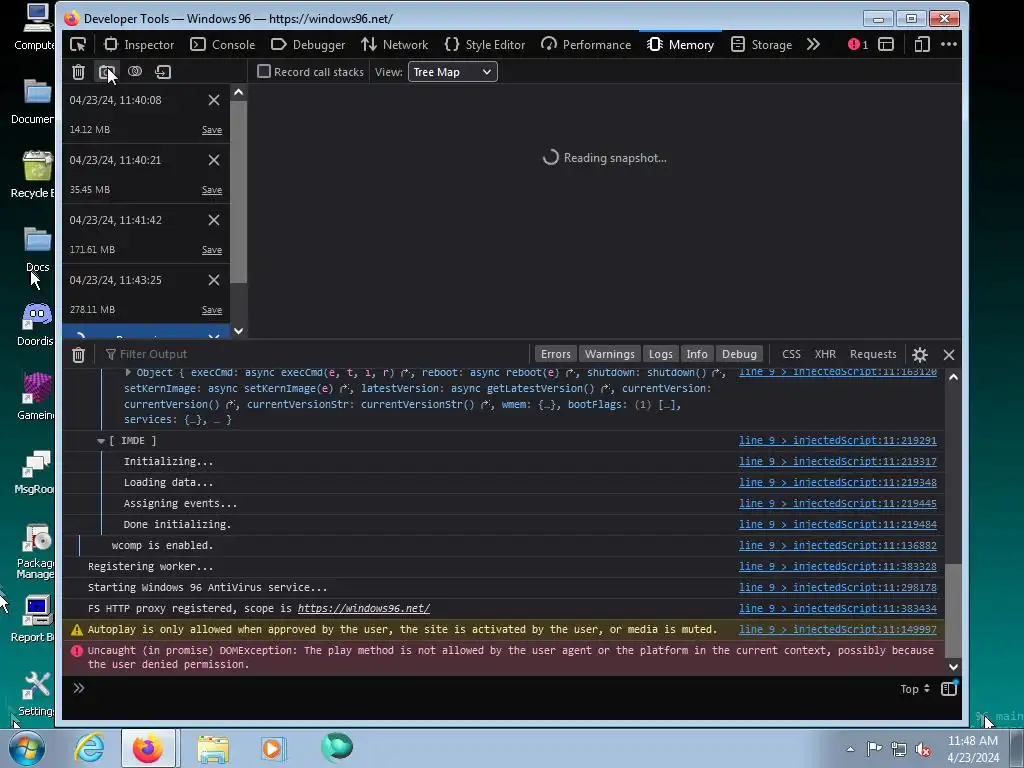Image resolution: width=1024 pixels, height=768 pixels.
Task: Show hidden tray icons arrow
Action: pyautogui.click(x=850, y=749)
